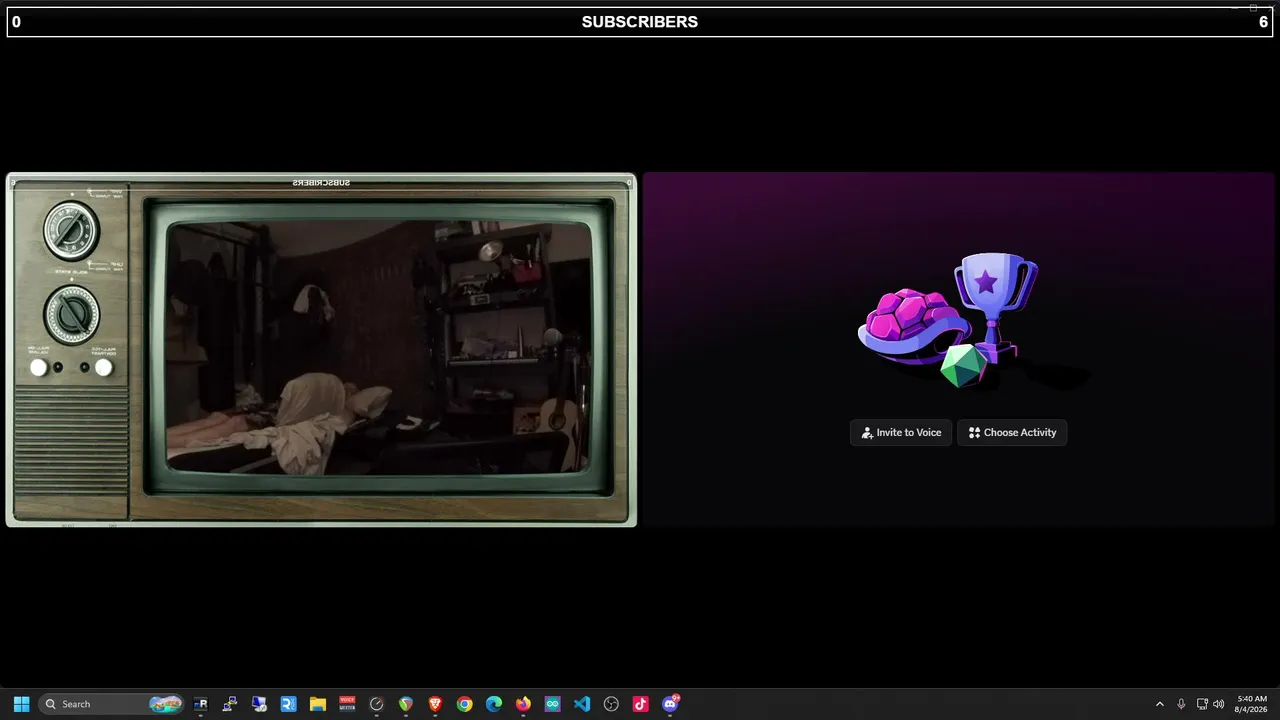Screen dimensions: 1280x720
Task: Open the clock showing 5:40 AM
Action: point(1252,704)
